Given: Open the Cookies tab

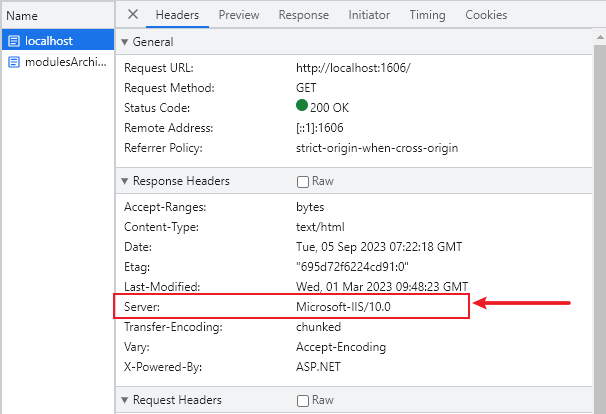Looking at the screenshot, I should tap(486, 15).
